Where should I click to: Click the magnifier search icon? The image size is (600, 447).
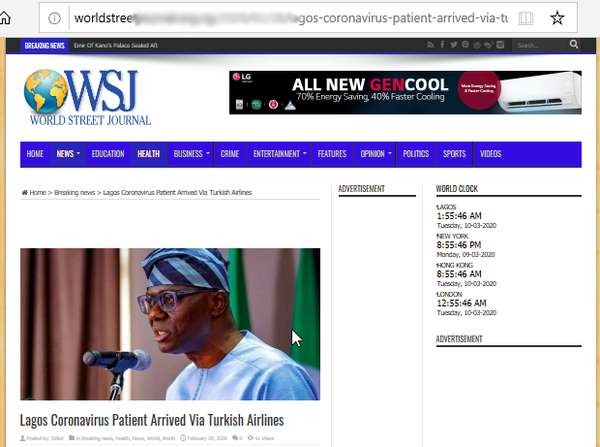pos(574,44)
